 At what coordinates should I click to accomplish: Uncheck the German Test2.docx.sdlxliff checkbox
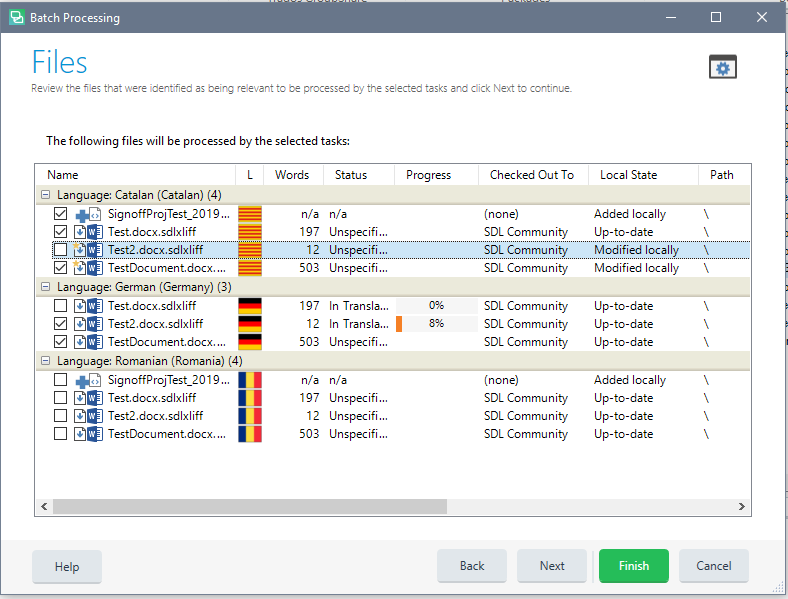pos(60,324)
